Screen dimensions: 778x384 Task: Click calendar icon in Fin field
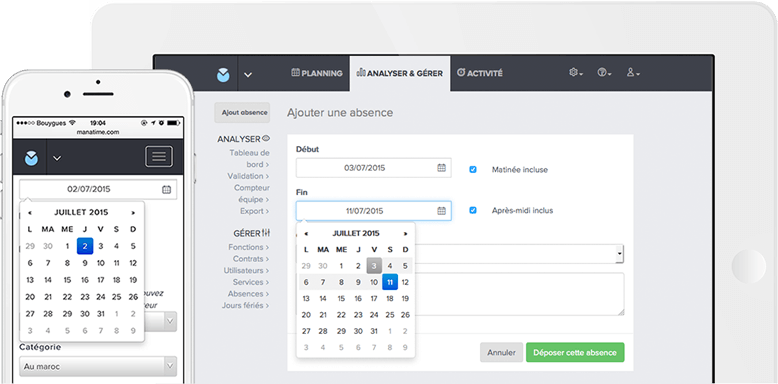(x=441, y=211)
